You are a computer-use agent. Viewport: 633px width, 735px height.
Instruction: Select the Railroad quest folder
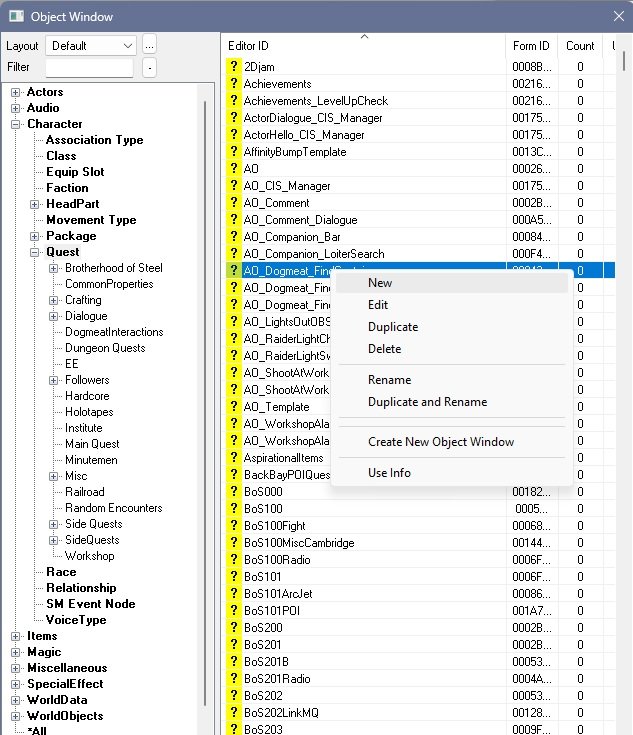pyautogui.click(x=85, y=492)
